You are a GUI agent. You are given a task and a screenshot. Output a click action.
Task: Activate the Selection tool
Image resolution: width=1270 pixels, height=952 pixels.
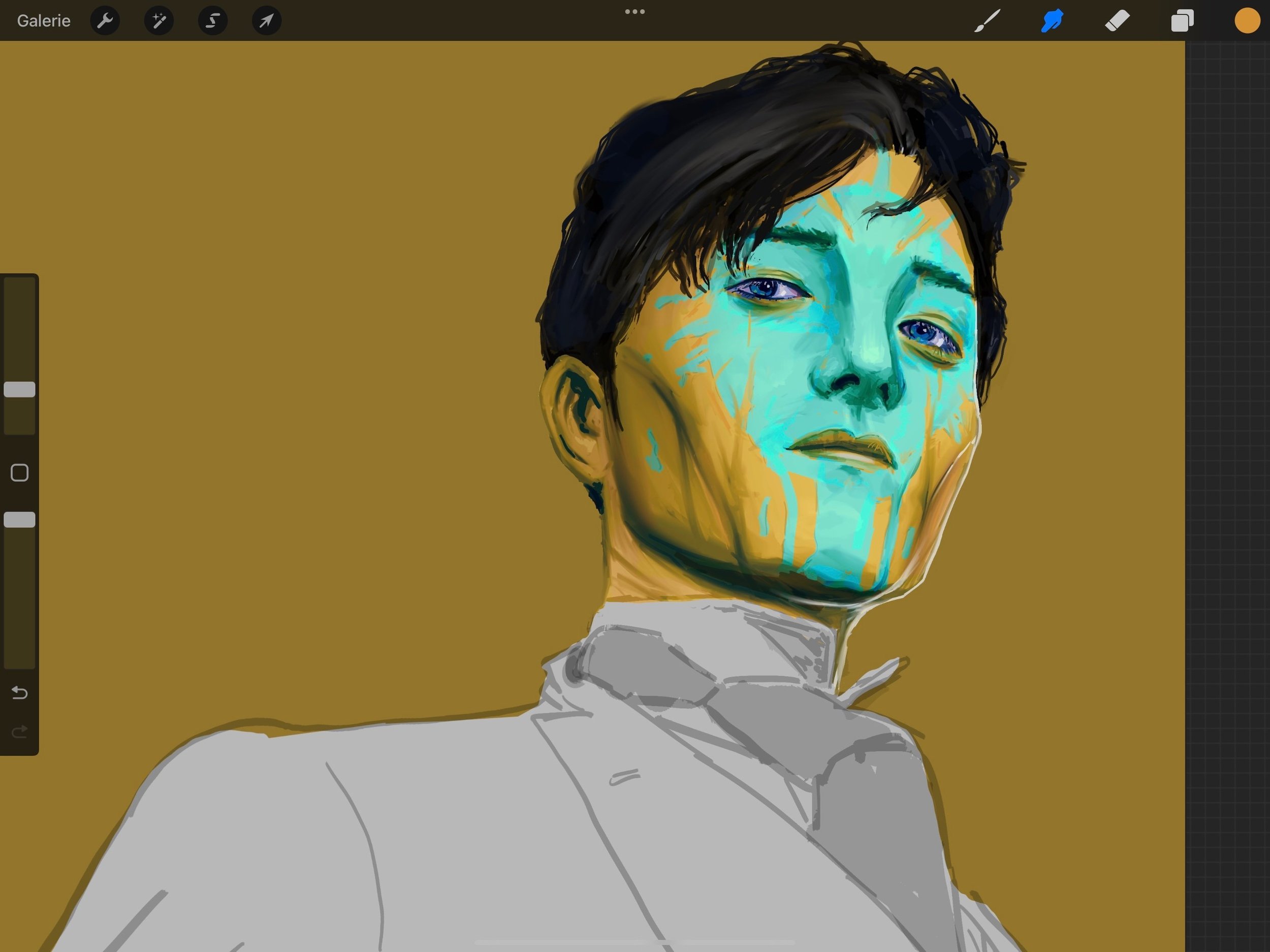213,21
